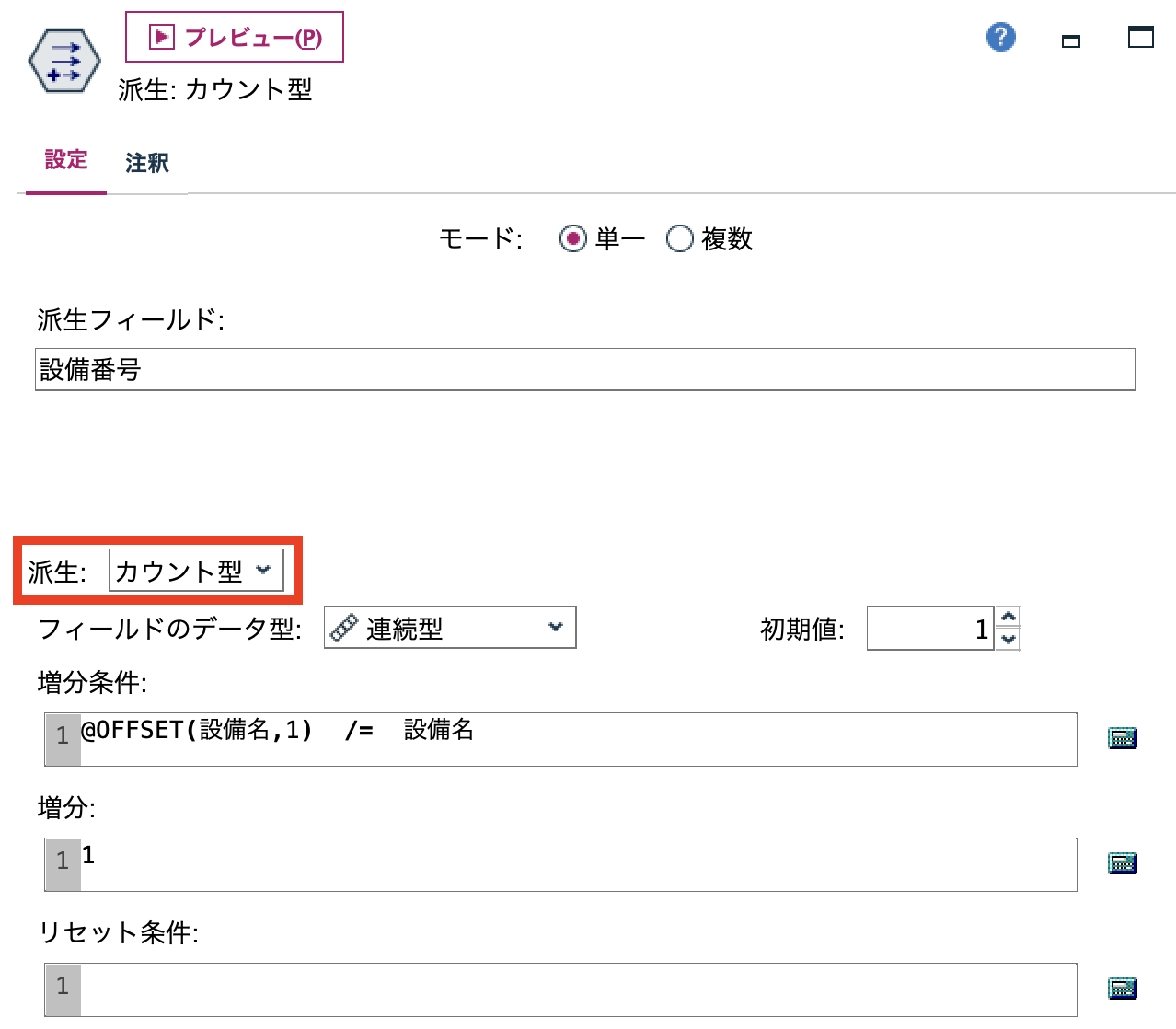The height and width of the screenshot is (1029, 1176).
Task: Select the 設定 tab
Action: (x=65, y=161)
